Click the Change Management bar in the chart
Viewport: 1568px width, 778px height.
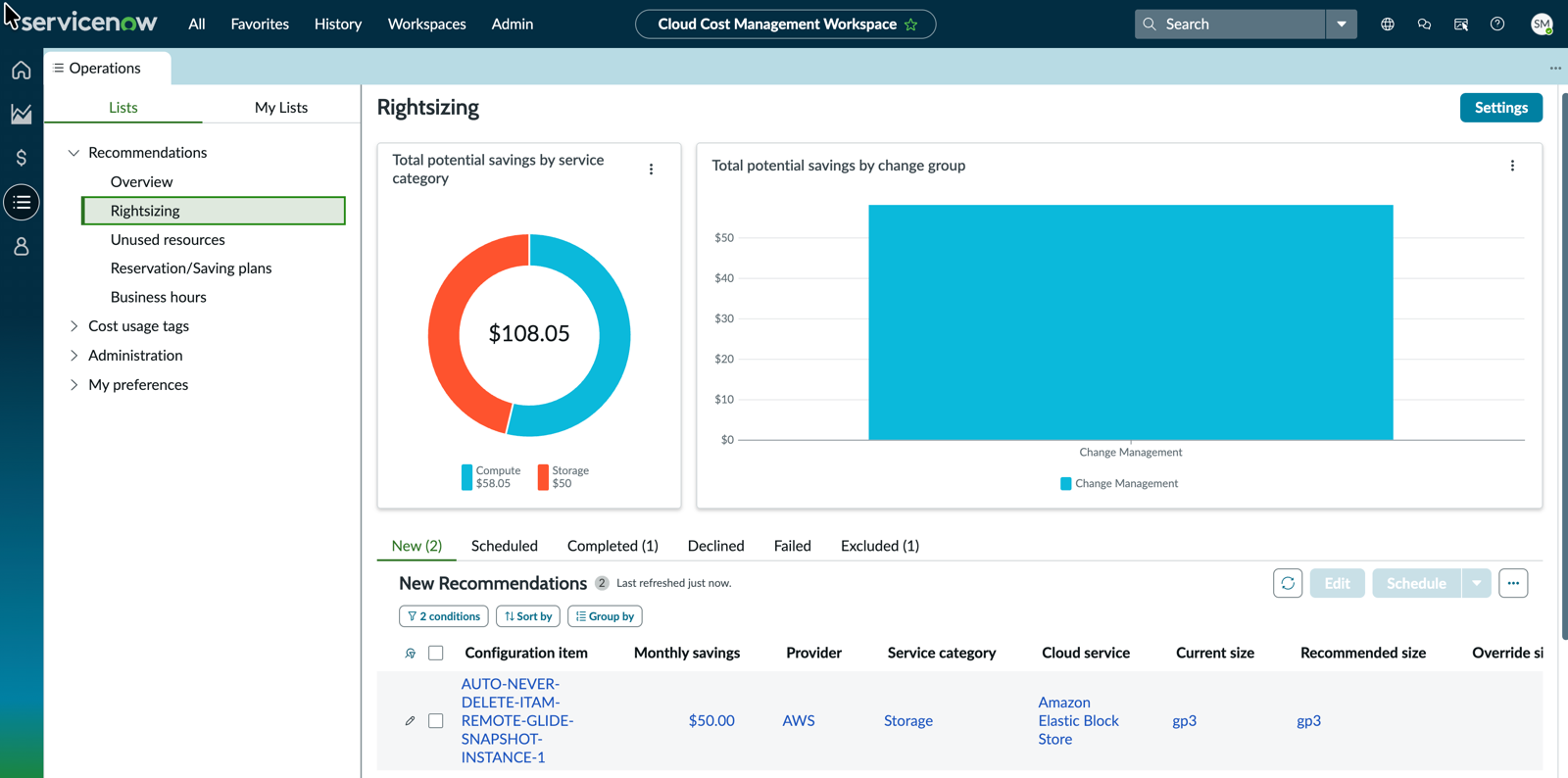(x=1131, y=322)
